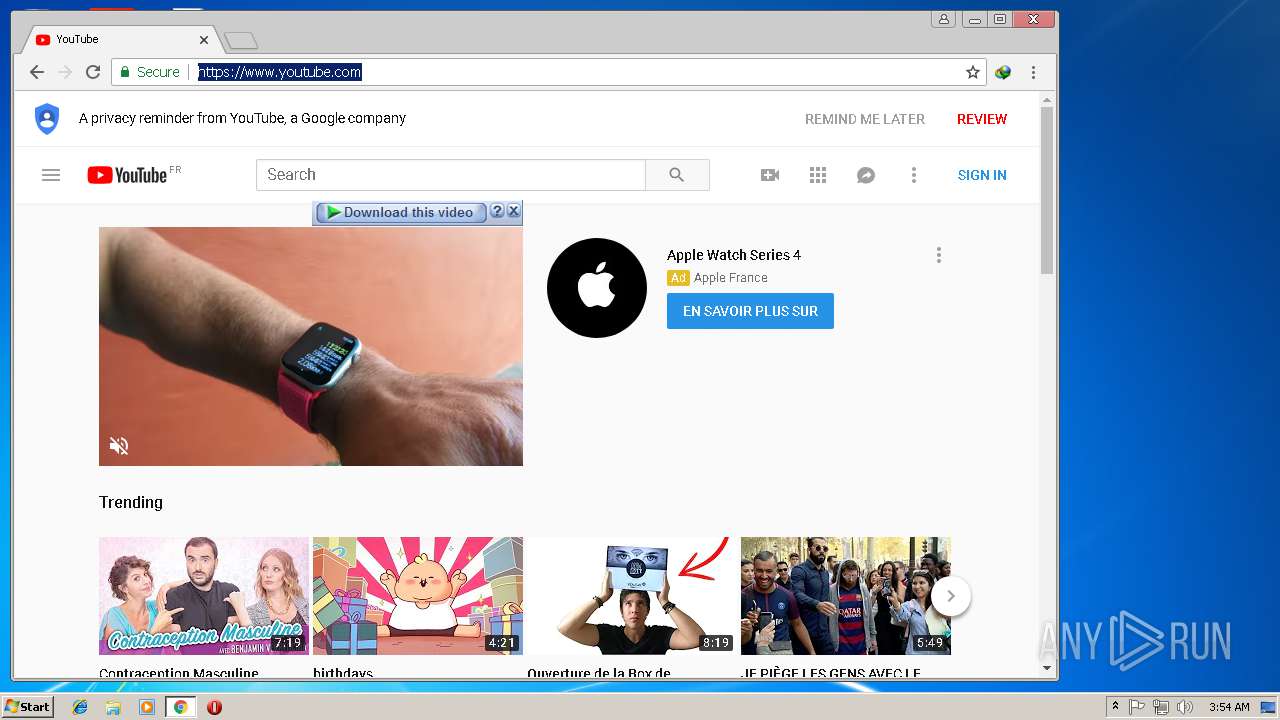Click the magnifier search button
Viewport: 1280px width, 720px height.
[x=677, y=175]
